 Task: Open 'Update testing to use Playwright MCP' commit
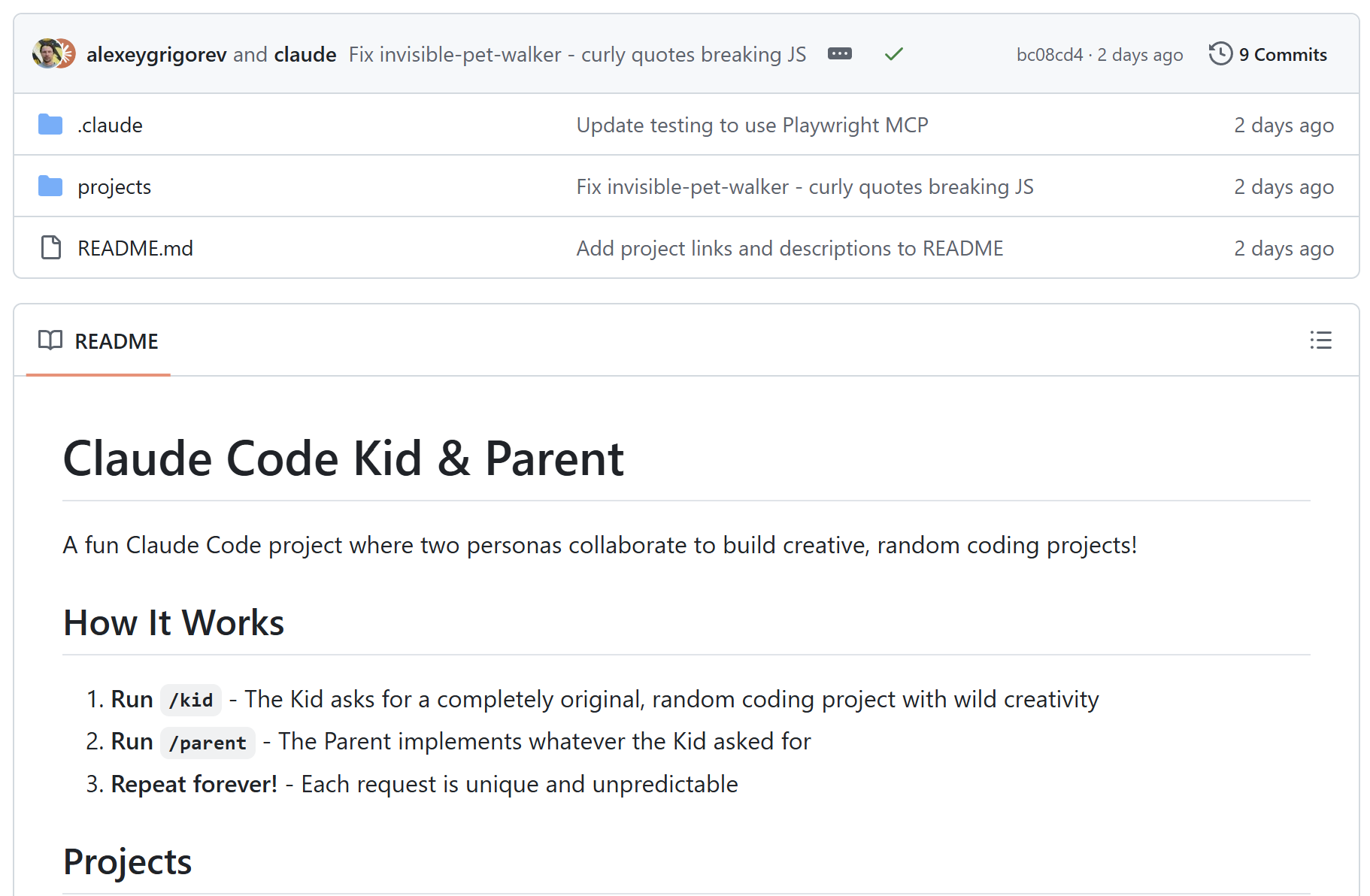(752, 125)
